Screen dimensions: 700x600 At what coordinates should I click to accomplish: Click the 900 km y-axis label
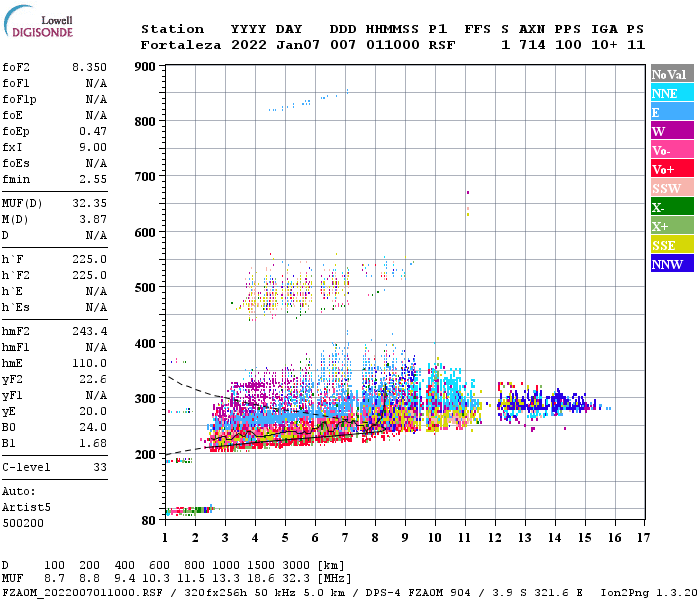point(145,67)
